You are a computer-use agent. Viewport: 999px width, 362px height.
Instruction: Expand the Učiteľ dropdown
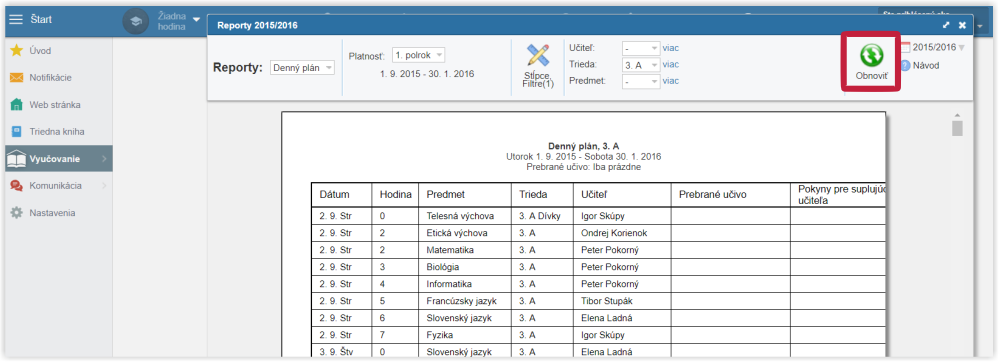(x=640, y=48)
